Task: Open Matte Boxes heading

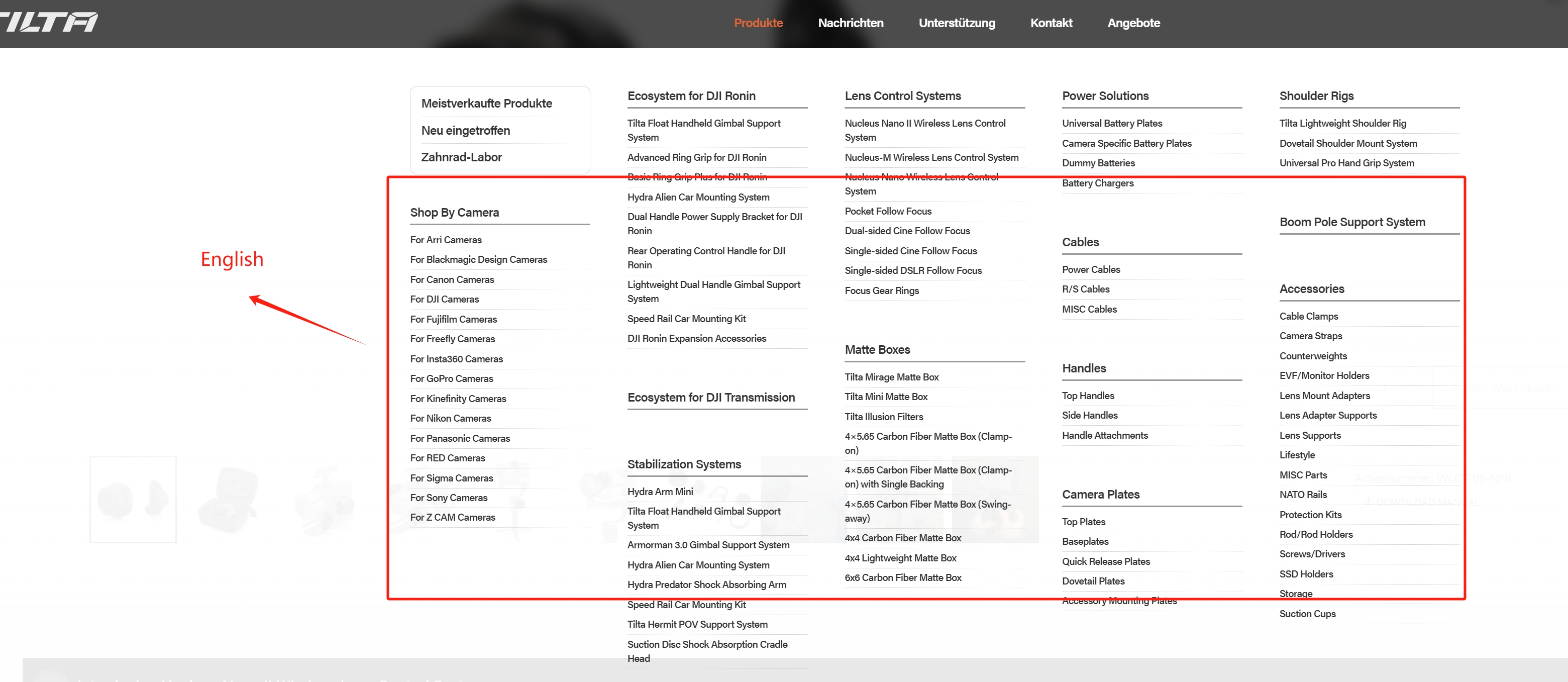Action: 877,349
